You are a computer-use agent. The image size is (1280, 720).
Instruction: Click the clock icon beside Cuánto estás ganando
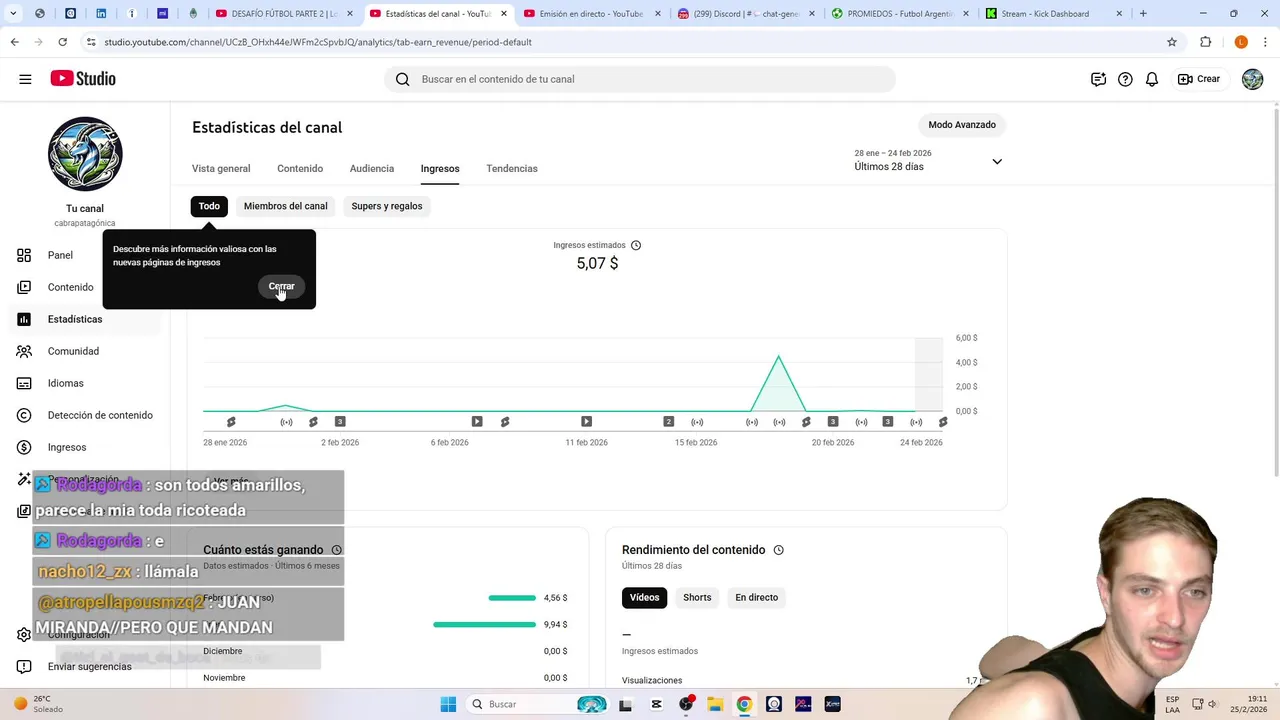point(337,550)
